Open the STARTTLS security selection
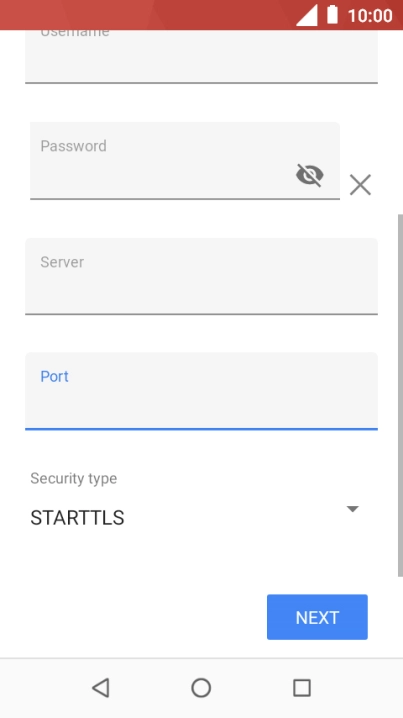 pyautogui.click(x=197, y=517)
